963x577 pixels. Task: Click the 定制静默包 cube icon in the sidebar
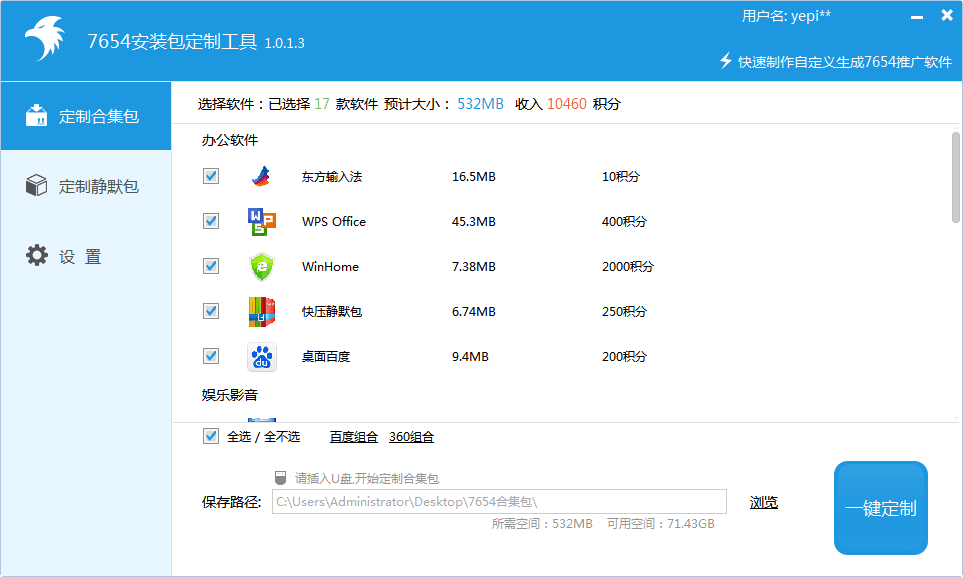(36, 185)
